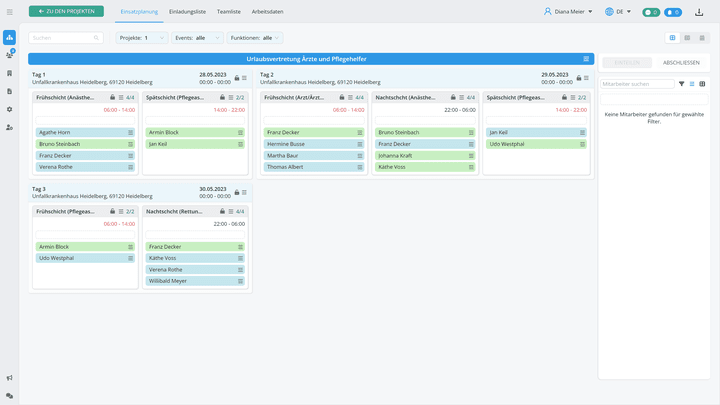Click the ZU DEN PROJEKTEN button
This screenshot has height=405, width=720.
click(x=65, y=11)
